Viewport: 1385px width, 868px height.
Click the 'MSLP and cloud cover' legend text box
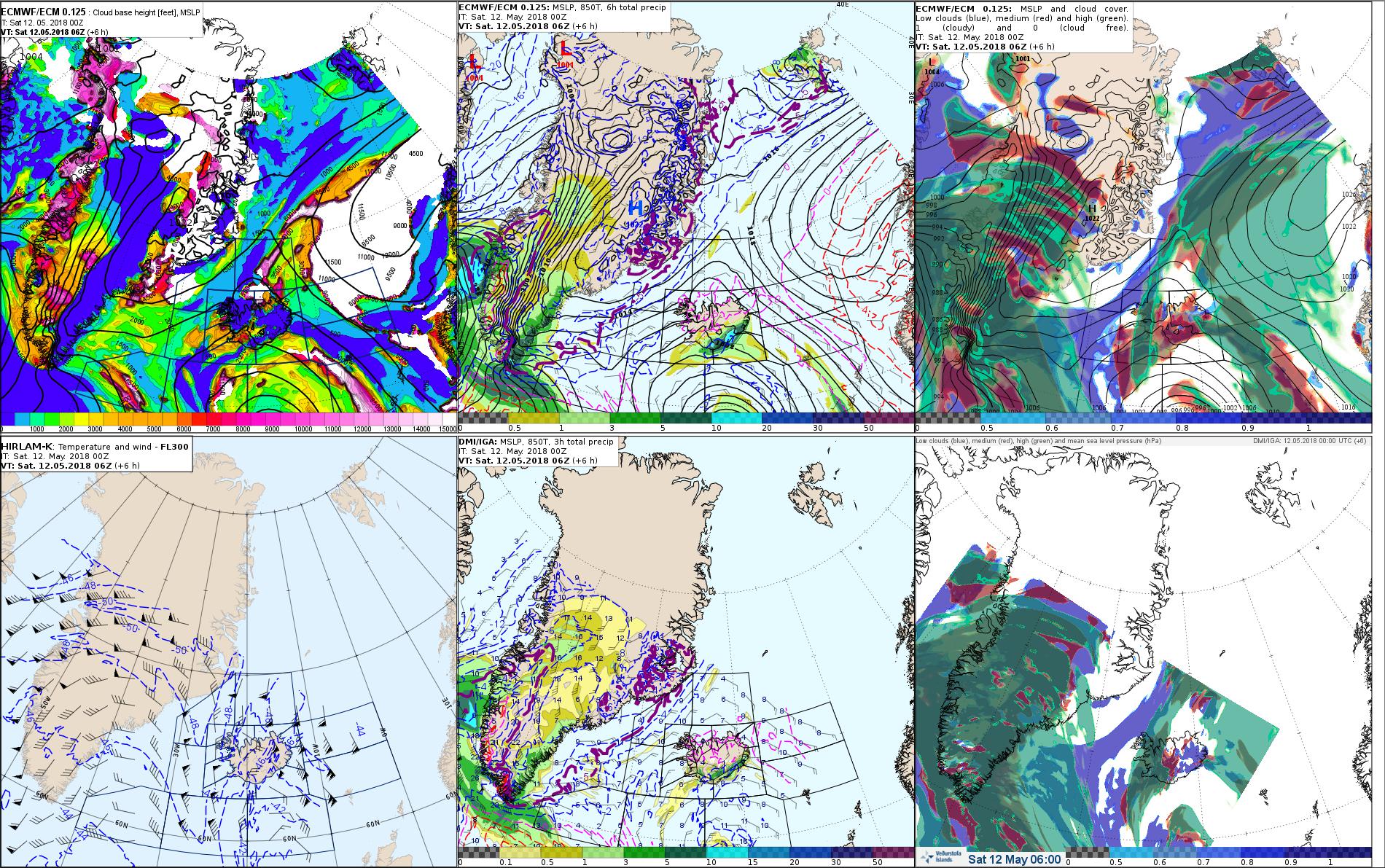tap(1024, 28)
